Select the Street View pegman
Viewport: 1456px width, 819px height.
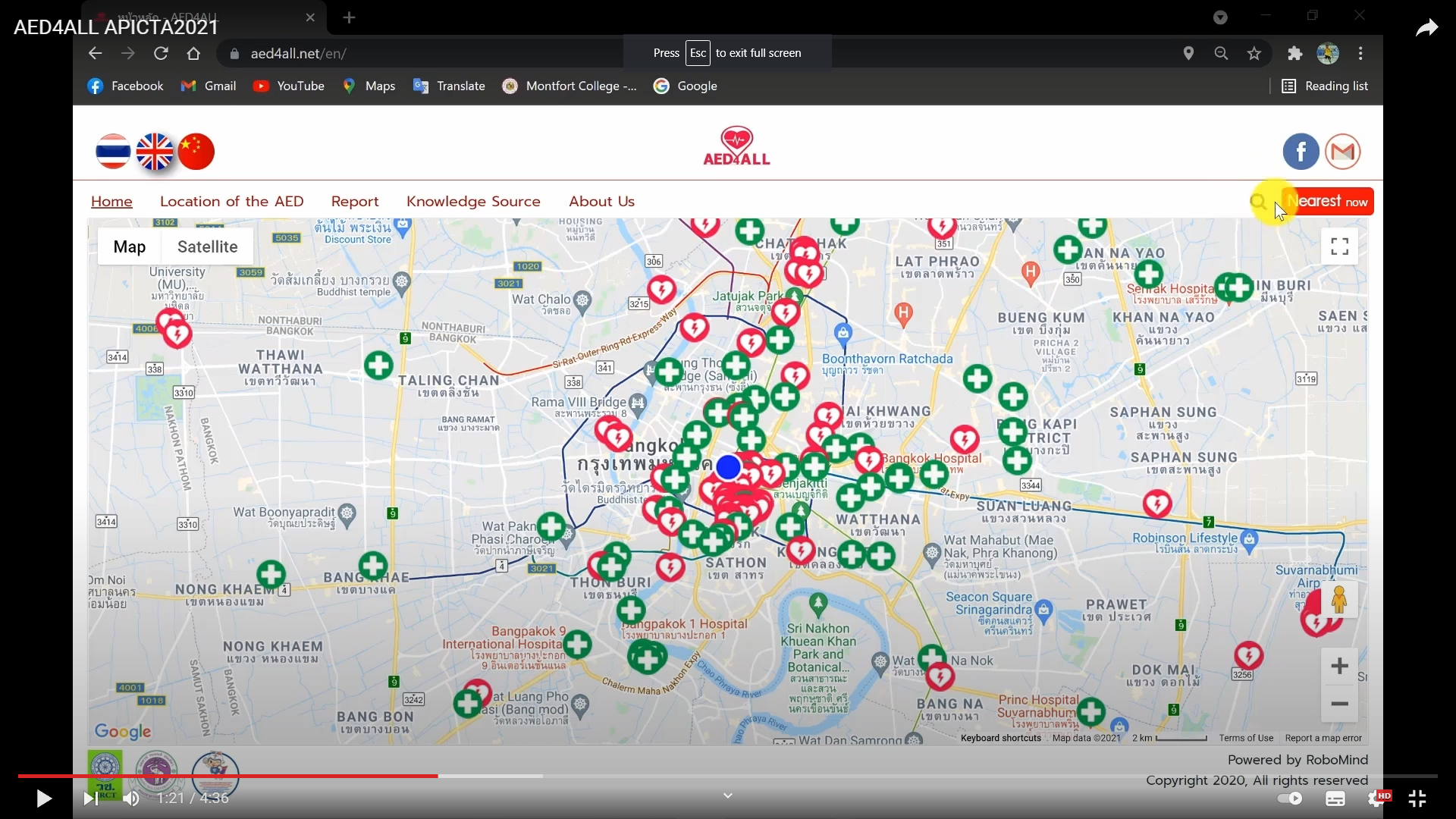1340,600
